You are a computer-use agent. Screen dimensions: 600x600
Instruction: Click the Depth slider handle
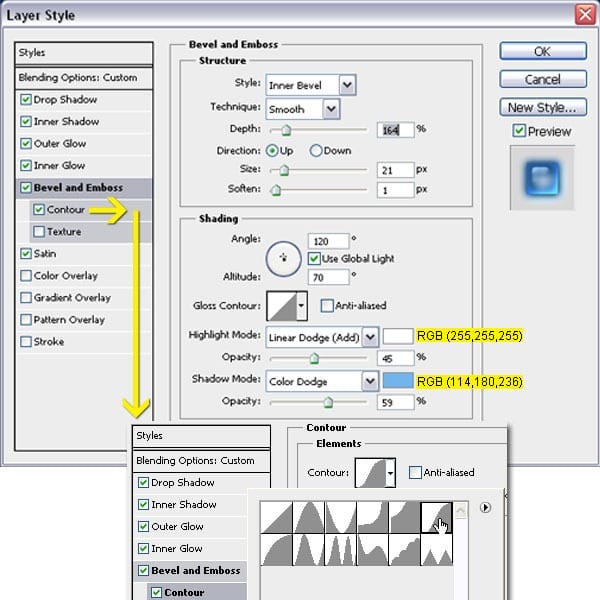(286, 130)
